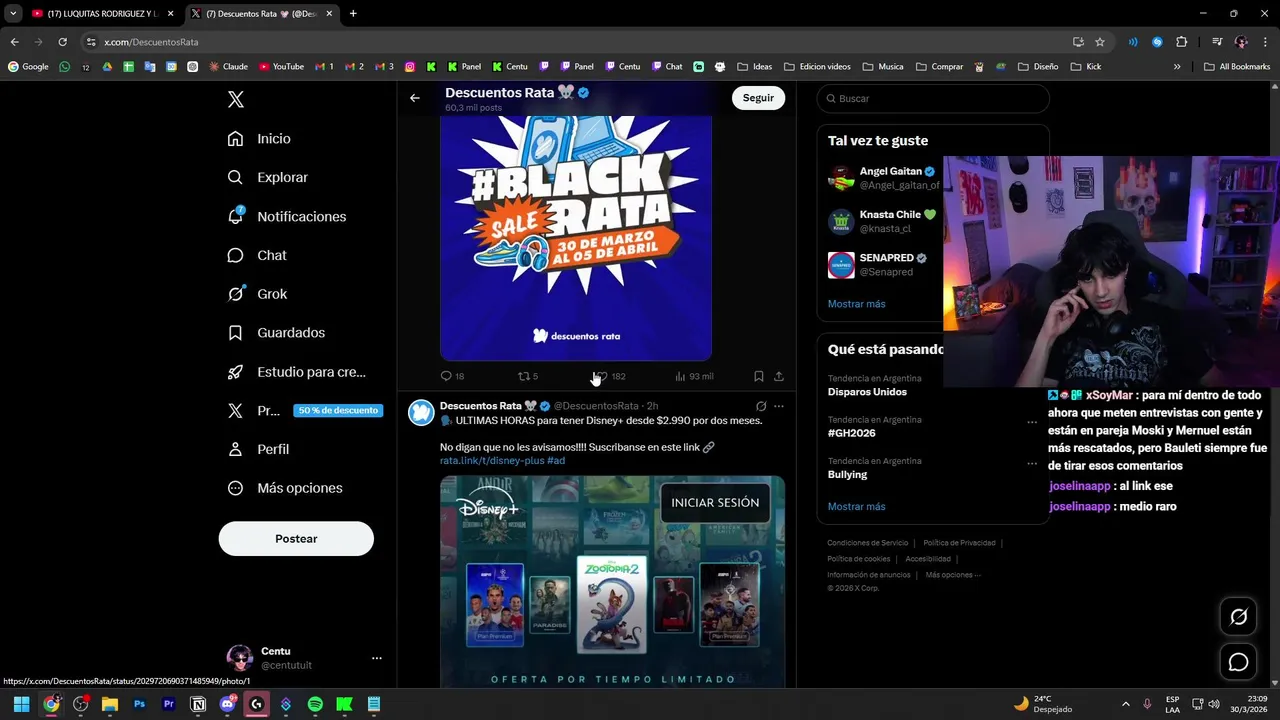
Task: Open the rata.link/t/disney-plus link
Action: [x=492, y=460]
